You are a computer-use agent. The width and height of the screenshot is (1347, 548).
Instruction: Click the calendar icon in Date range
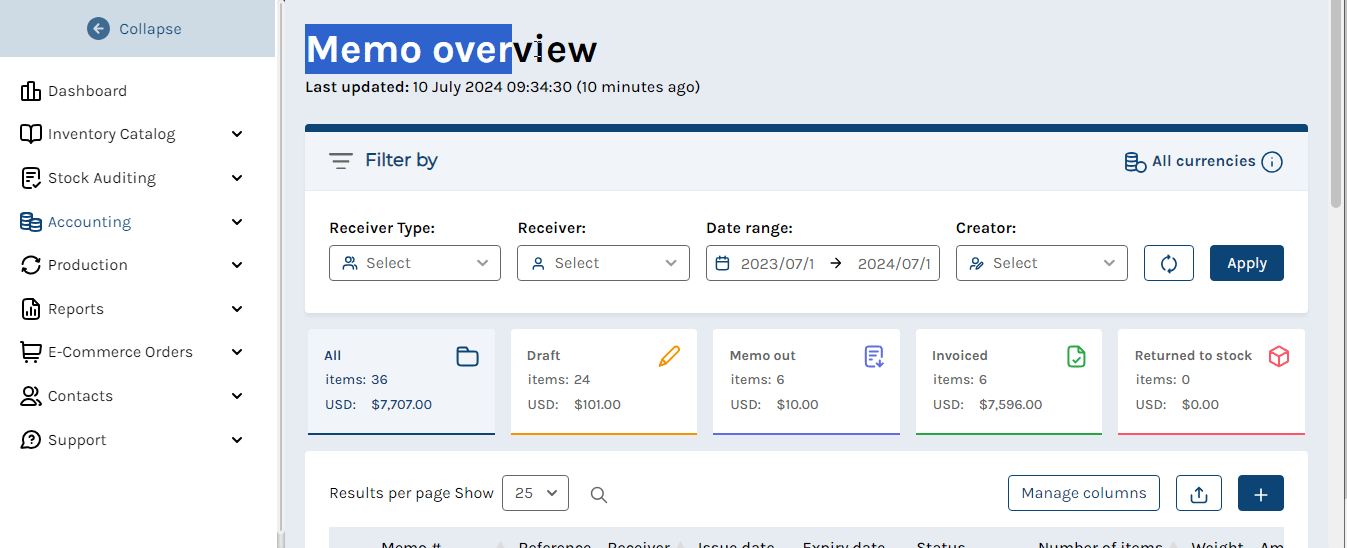tap(723, 264)
